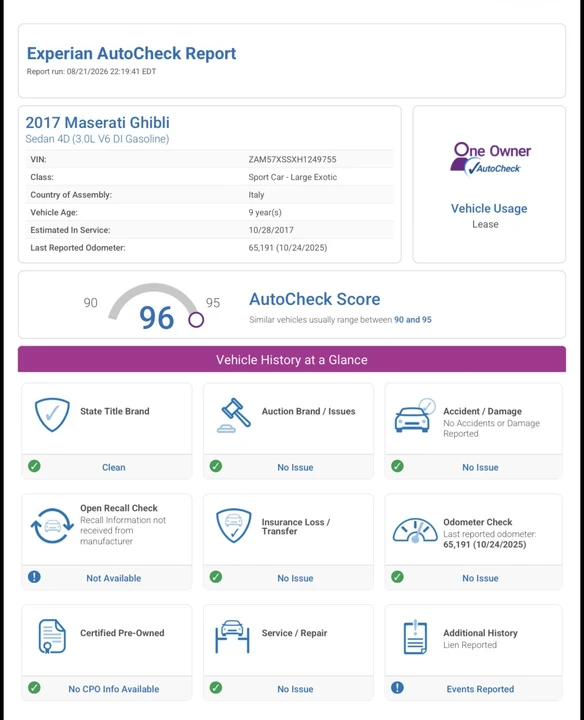The width and height of the screenshot is (584, 720).
Task: Click 65,191 reading in Odometer Check card
Action: tap(484, 545)
